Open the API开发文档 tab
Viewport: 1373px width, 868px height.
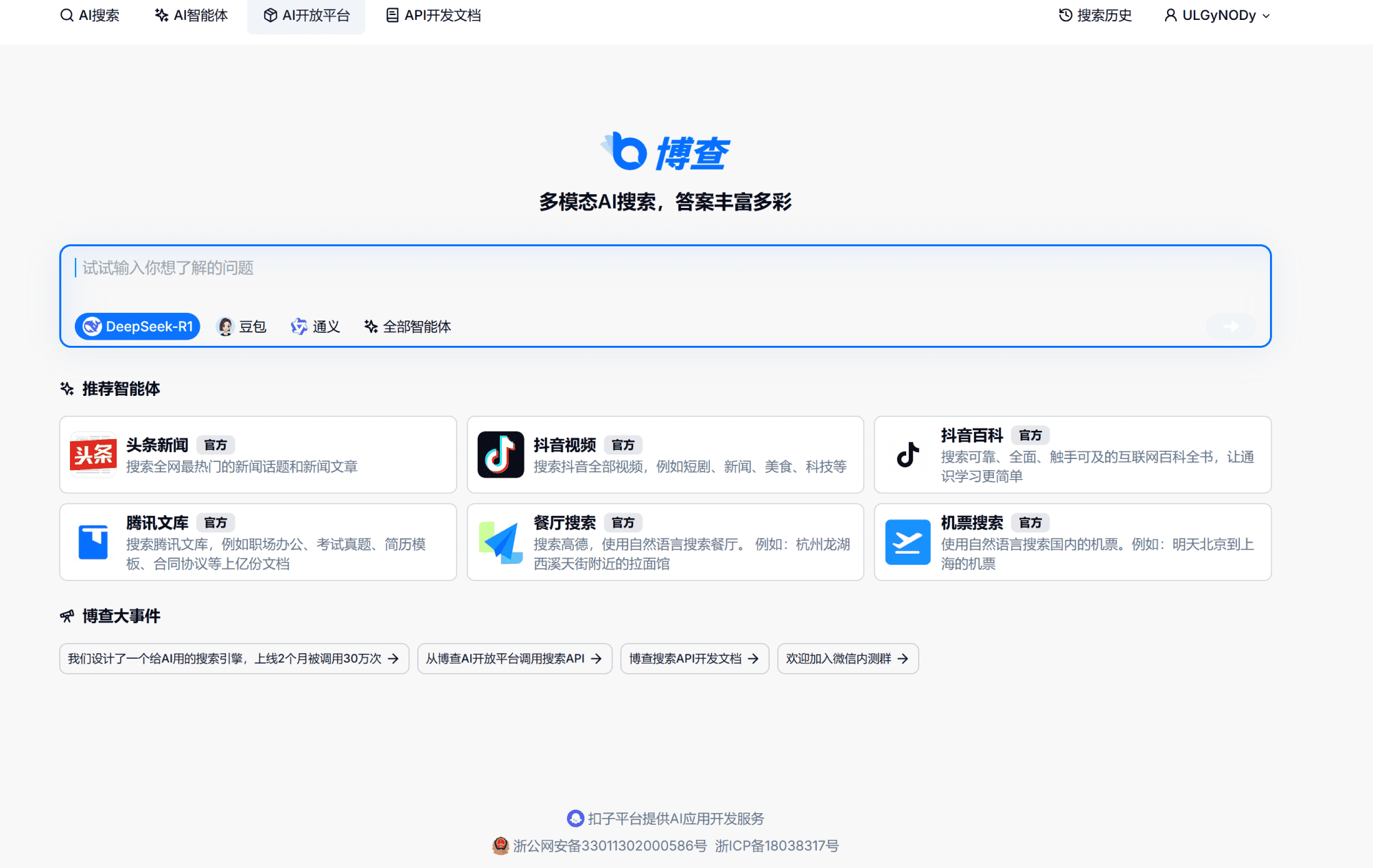click(x=433, y=15)
